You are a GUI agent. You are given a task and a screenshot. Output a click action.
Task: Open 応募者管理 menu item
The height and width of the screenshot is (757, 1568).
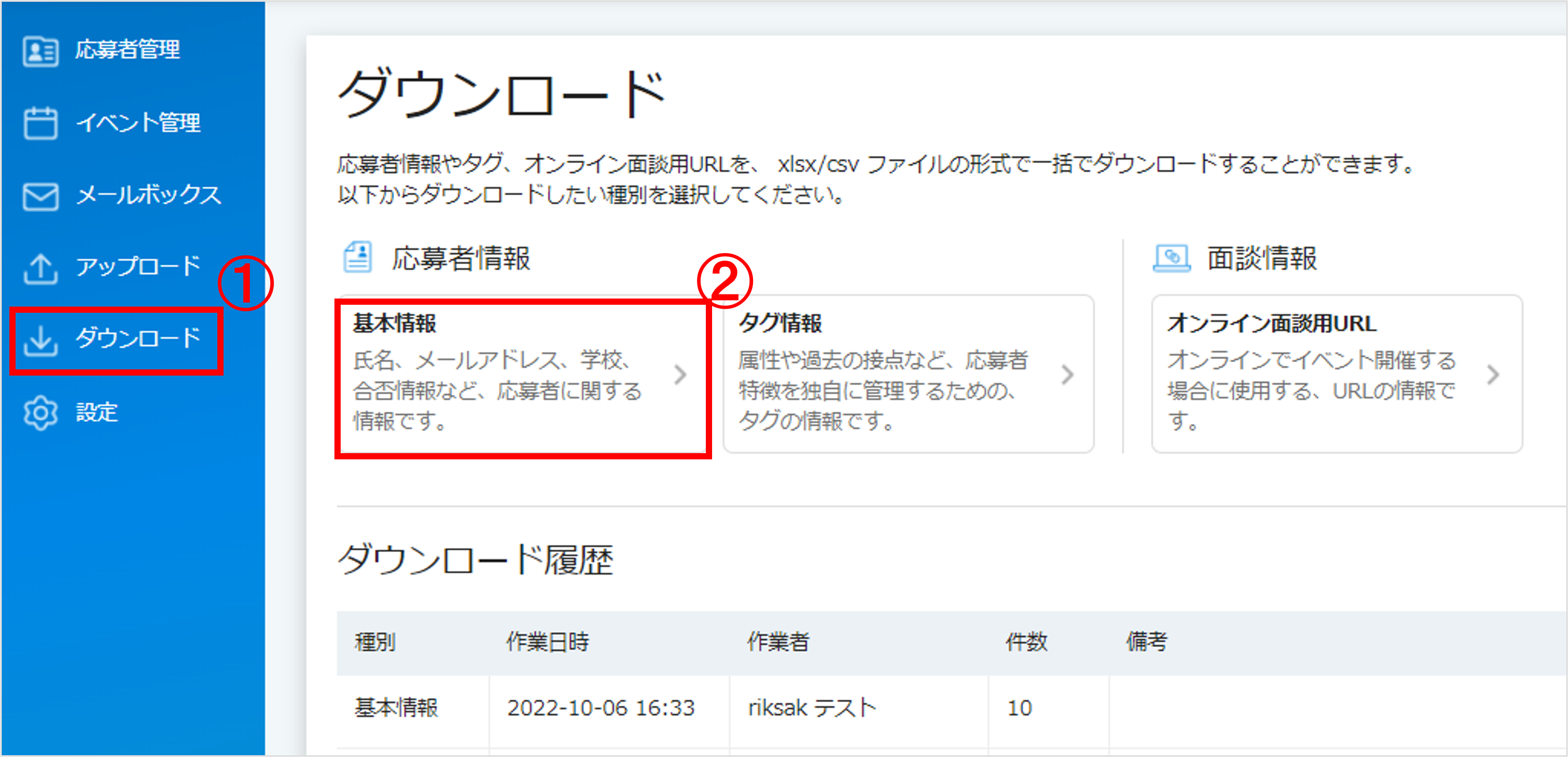click(x=128, y=50)
